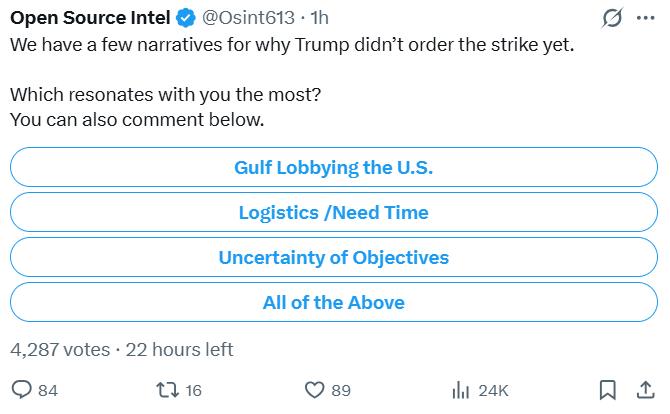The width and height of the screenshot is (670, 414).
Task: Like the post with the heart icon
Action: click(x=314, y=389)
